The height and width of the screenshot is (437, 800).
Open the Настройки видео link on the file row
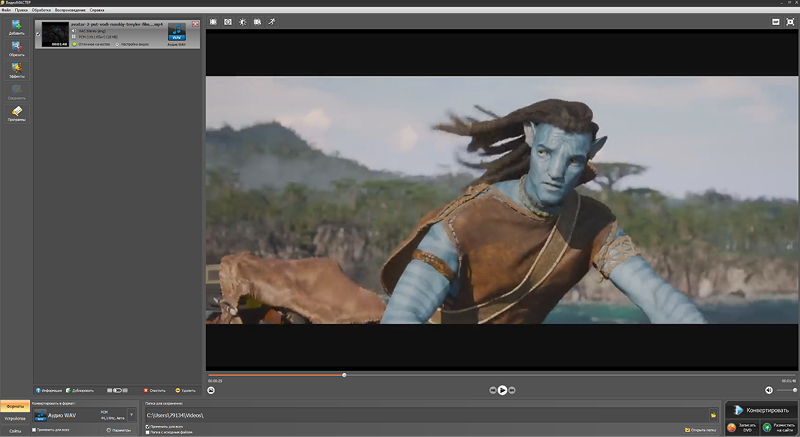132,44
